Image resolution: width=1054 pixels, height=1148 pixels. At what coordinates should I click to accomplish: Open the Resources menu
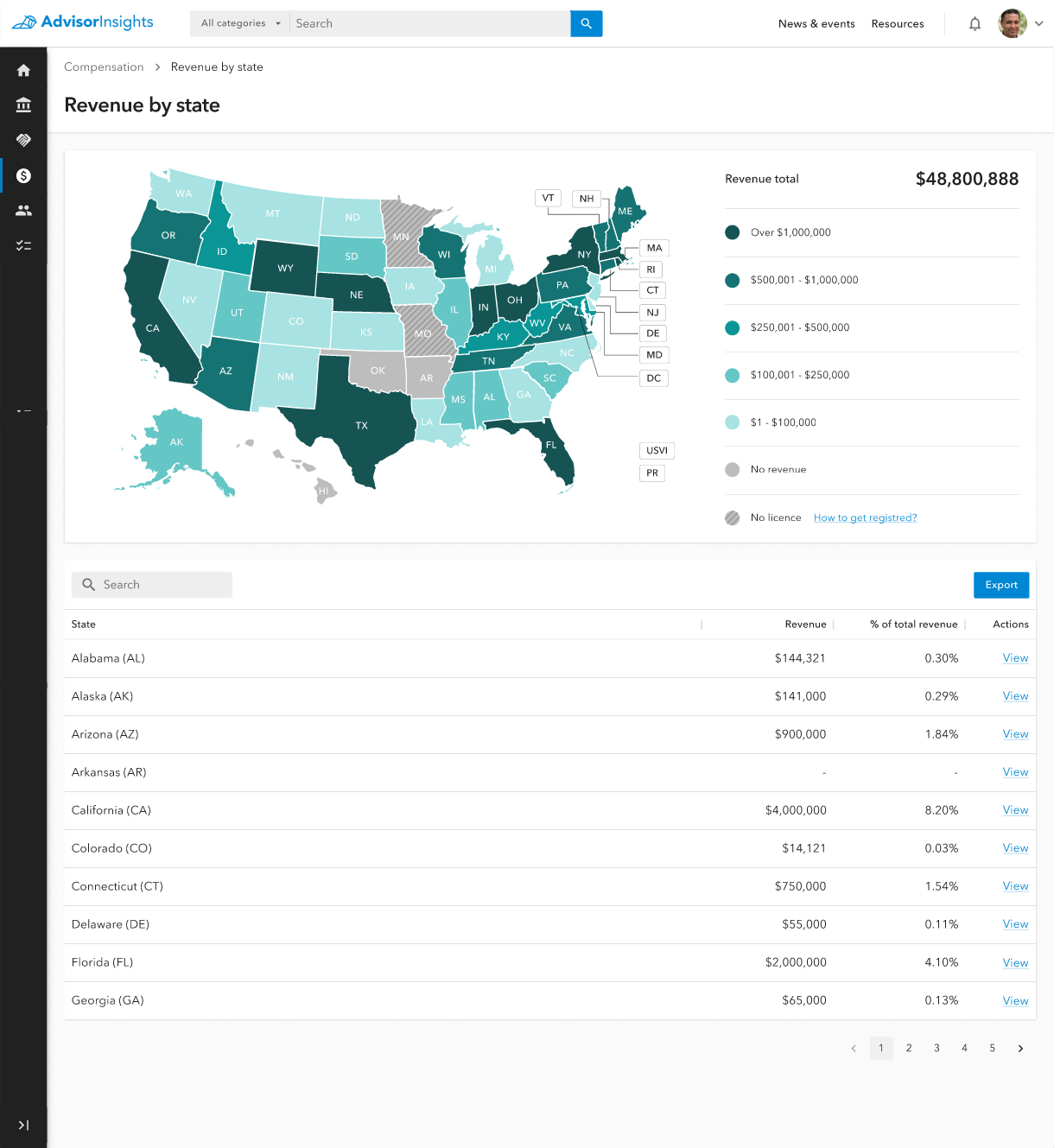(x=898, y=24)
